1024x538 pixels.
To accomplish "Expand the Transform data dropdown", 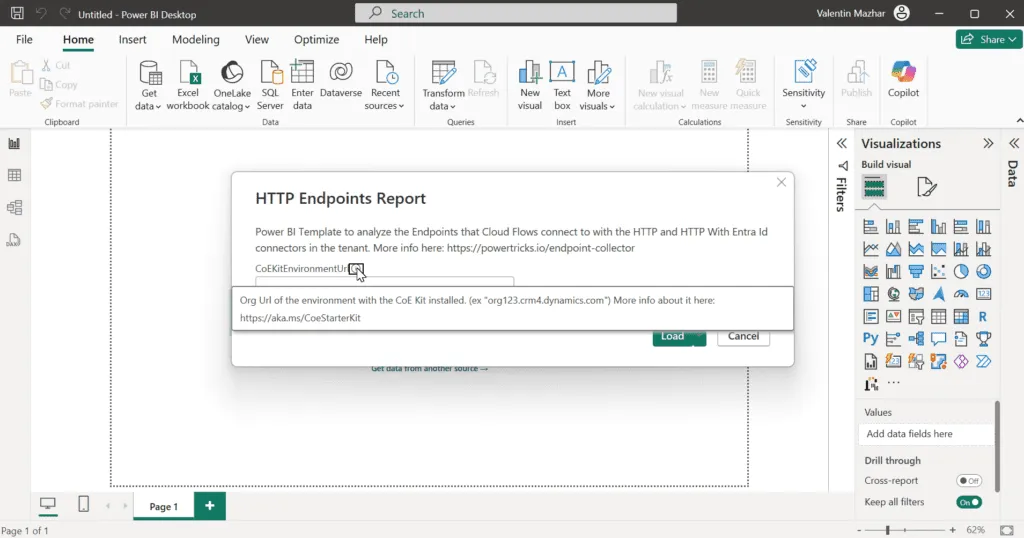I will point(443,86).
